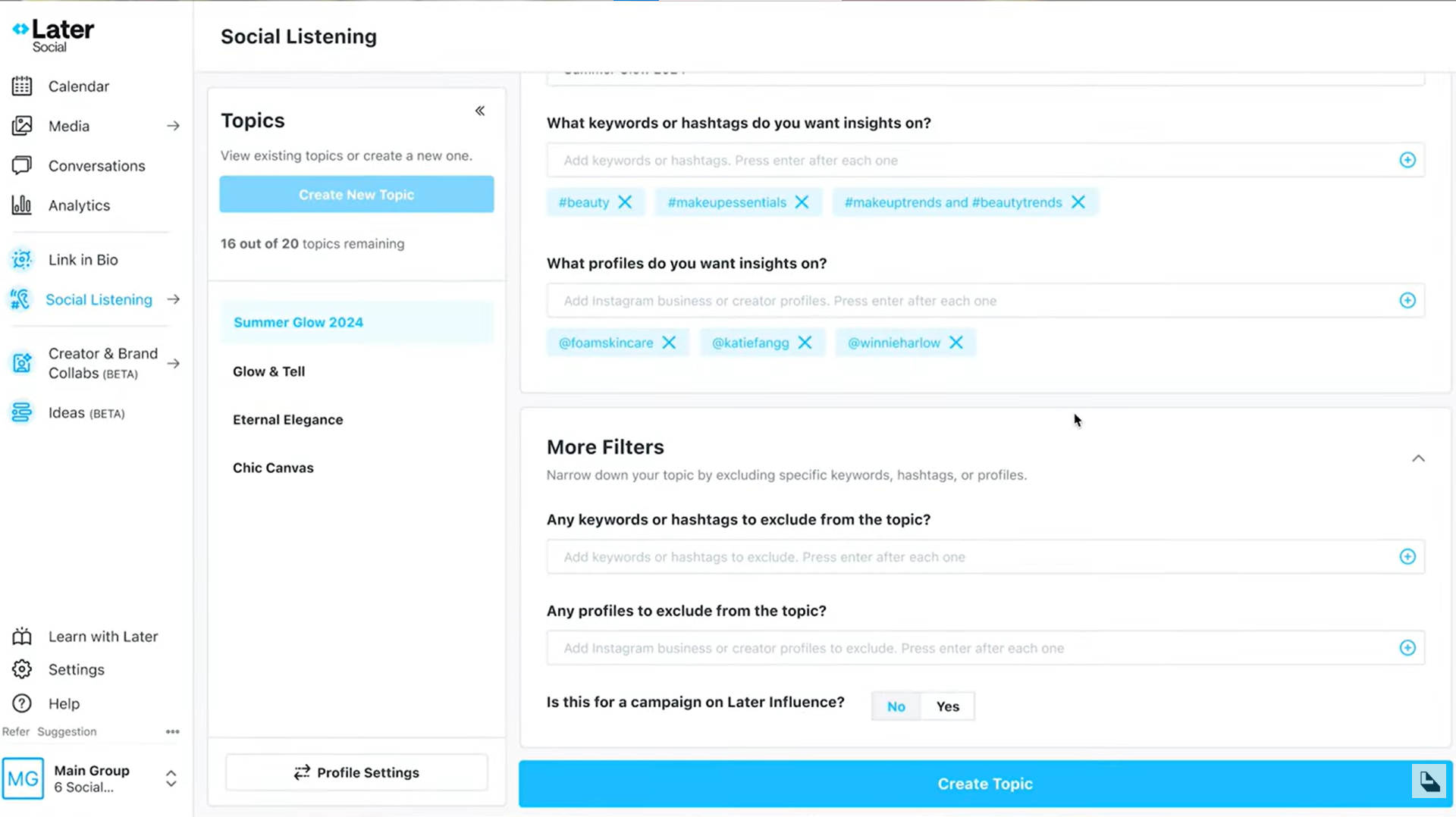Click plus icon in exclude keywords field
The width and height of the screenshot is (1456, 817).
[x=1407, y=557]
